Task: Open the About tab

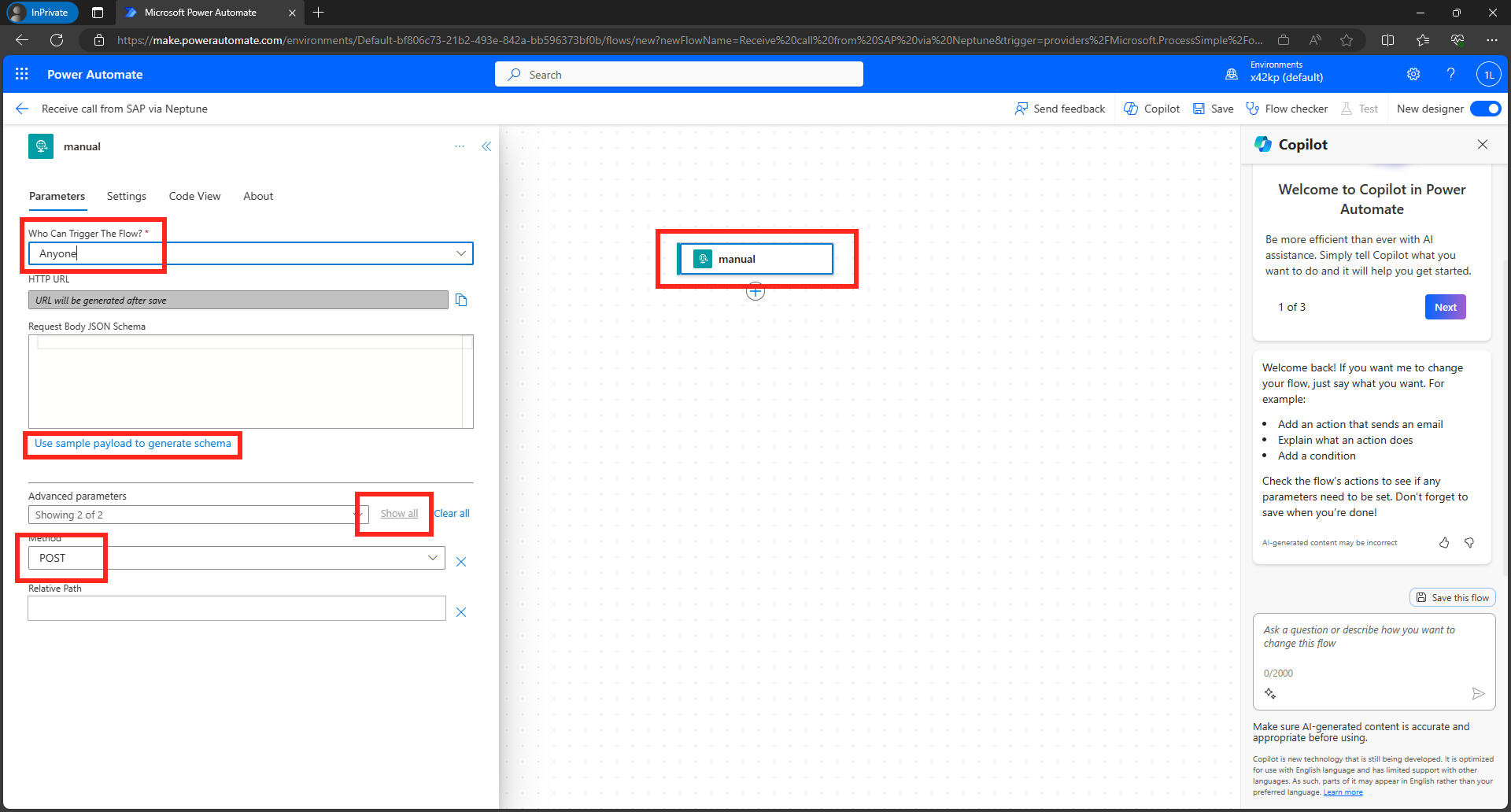Action: pos(258,196)
